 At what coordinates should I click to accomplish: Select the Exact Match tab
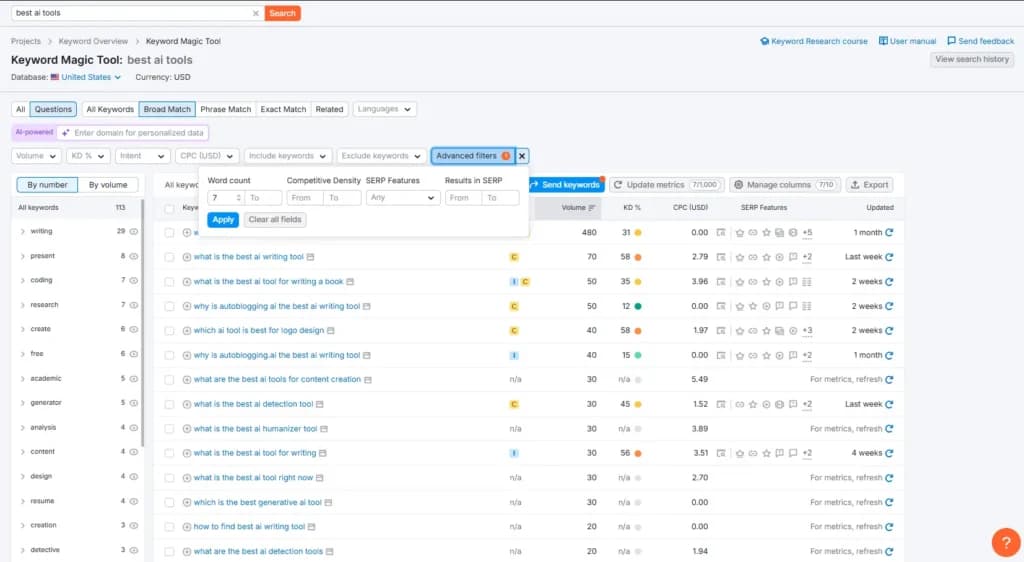pyautogui.click(x=283, y=110)
